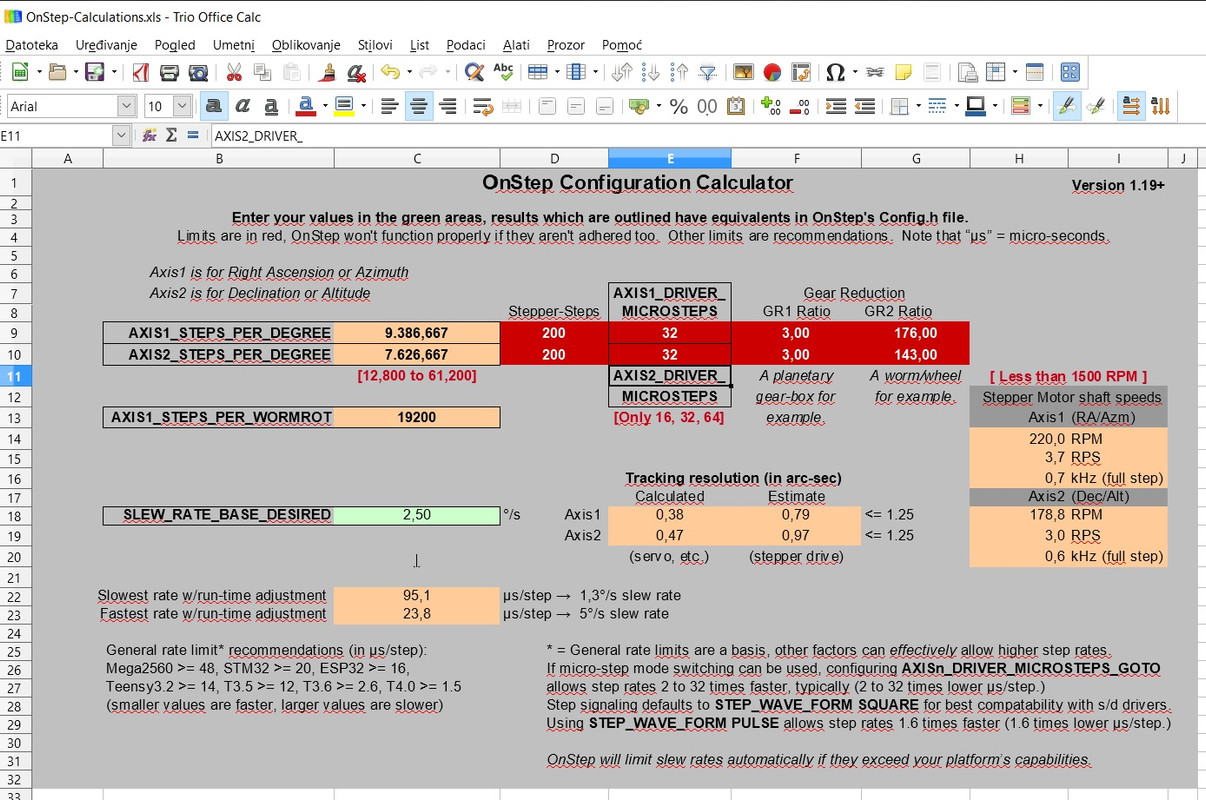The width and height of the screenshot is (1206, 800).
Task: Open Find & Replace icon
Action: coord(474,72)
